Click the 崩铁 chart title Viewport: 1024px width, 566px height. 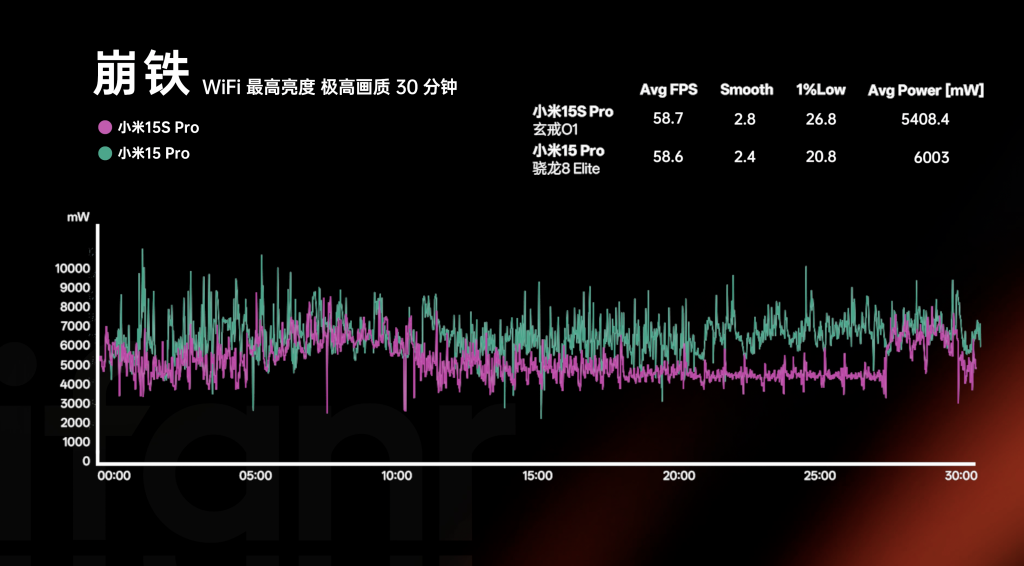tap(141, 73)
